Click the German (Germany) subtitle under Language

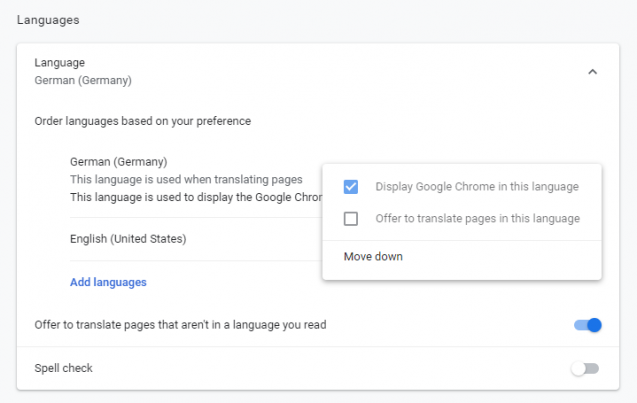(83, 80)
